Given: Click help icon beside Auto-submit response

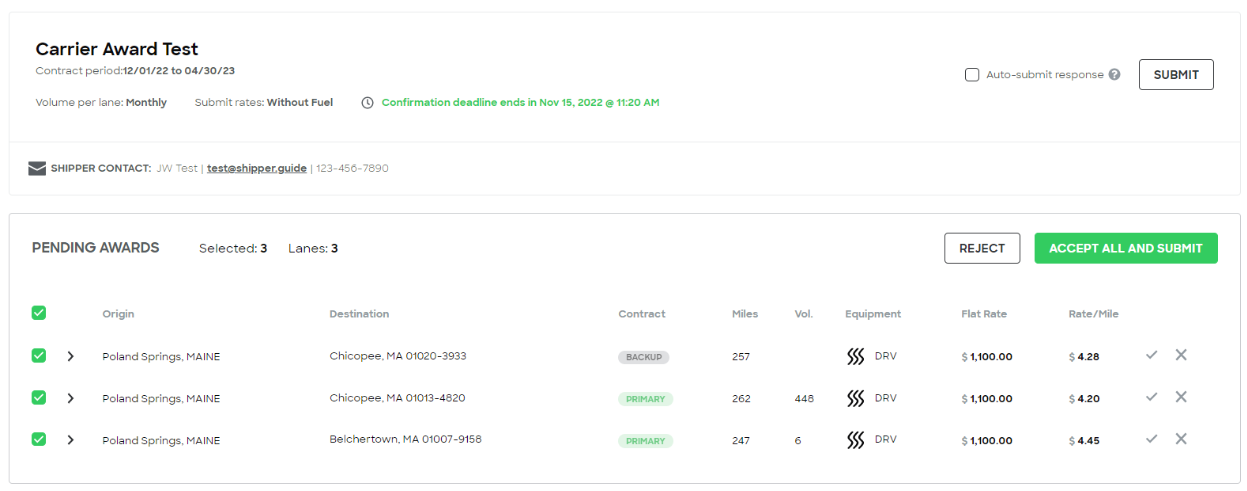Looking at the screenshot, I should [x=1115, y=75].
